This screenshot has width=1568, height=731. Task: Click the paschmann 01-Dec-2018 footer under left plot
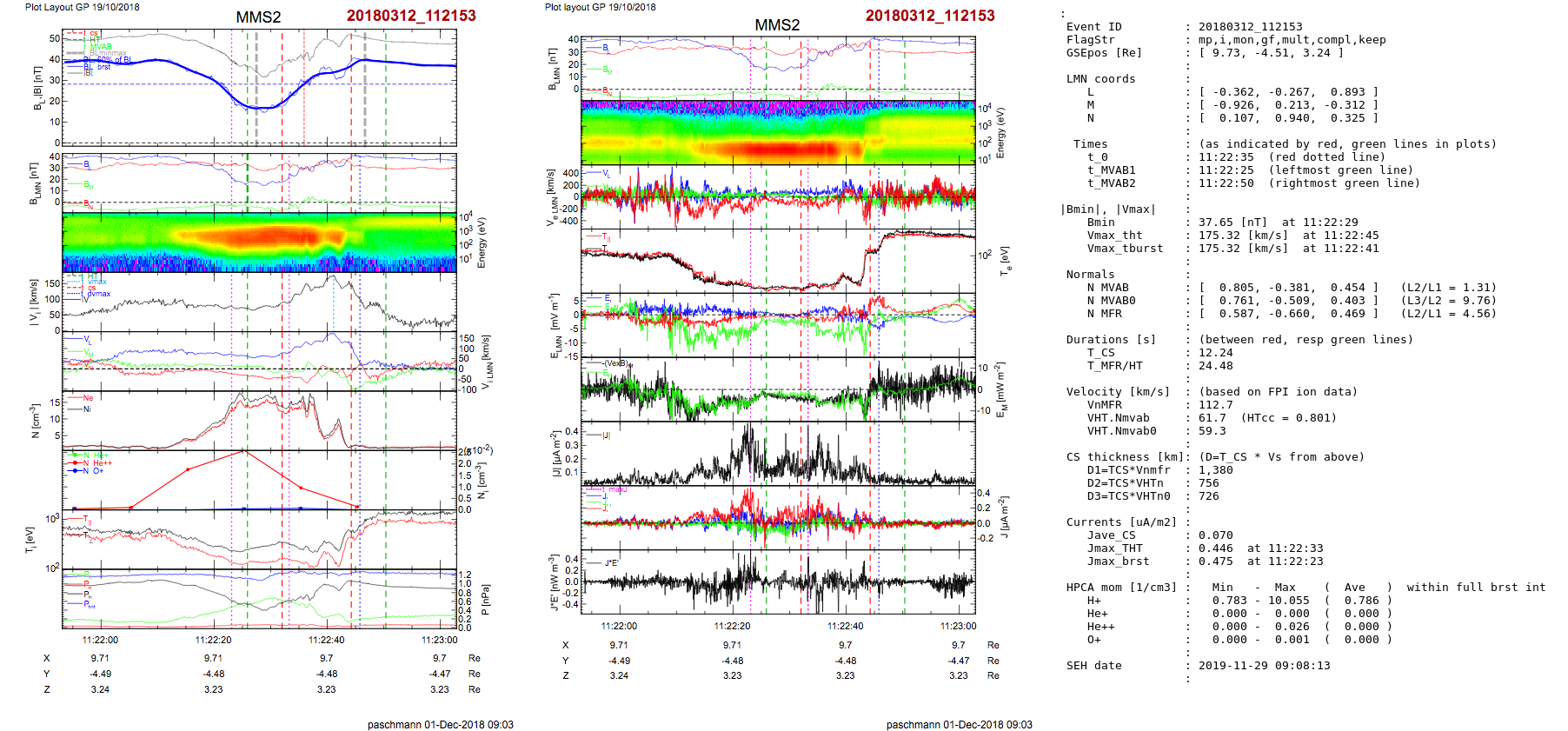(x=441, y=725)
